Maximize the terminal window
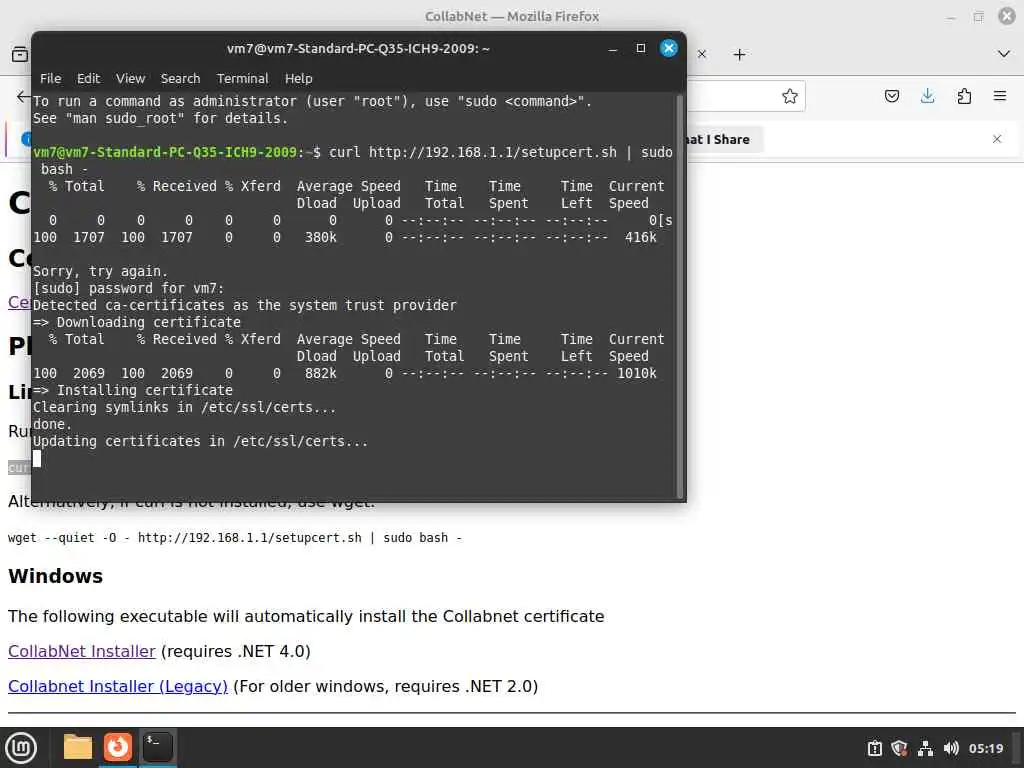The image size is (1024, 768). (x=641, y=48)
